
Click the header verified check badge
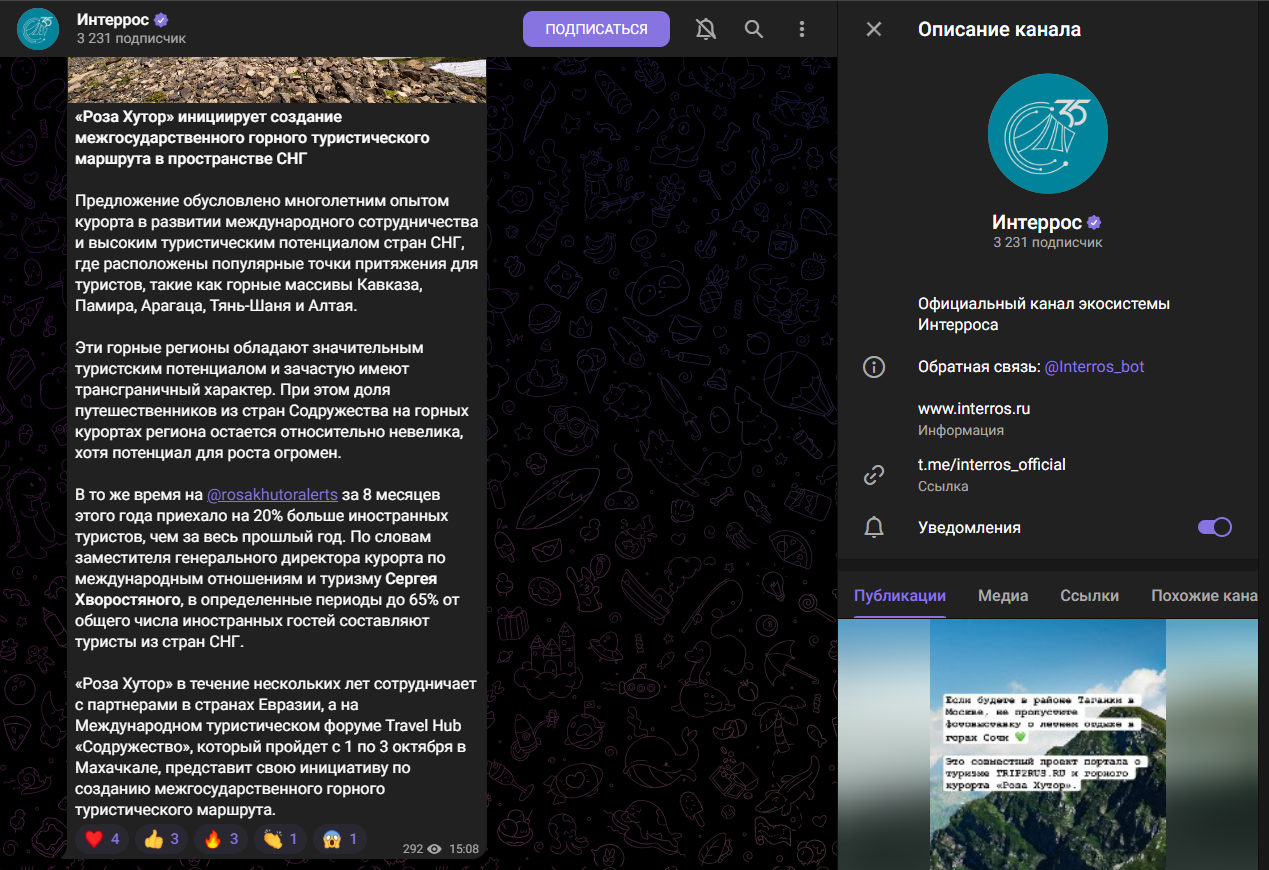coord(161,20)
